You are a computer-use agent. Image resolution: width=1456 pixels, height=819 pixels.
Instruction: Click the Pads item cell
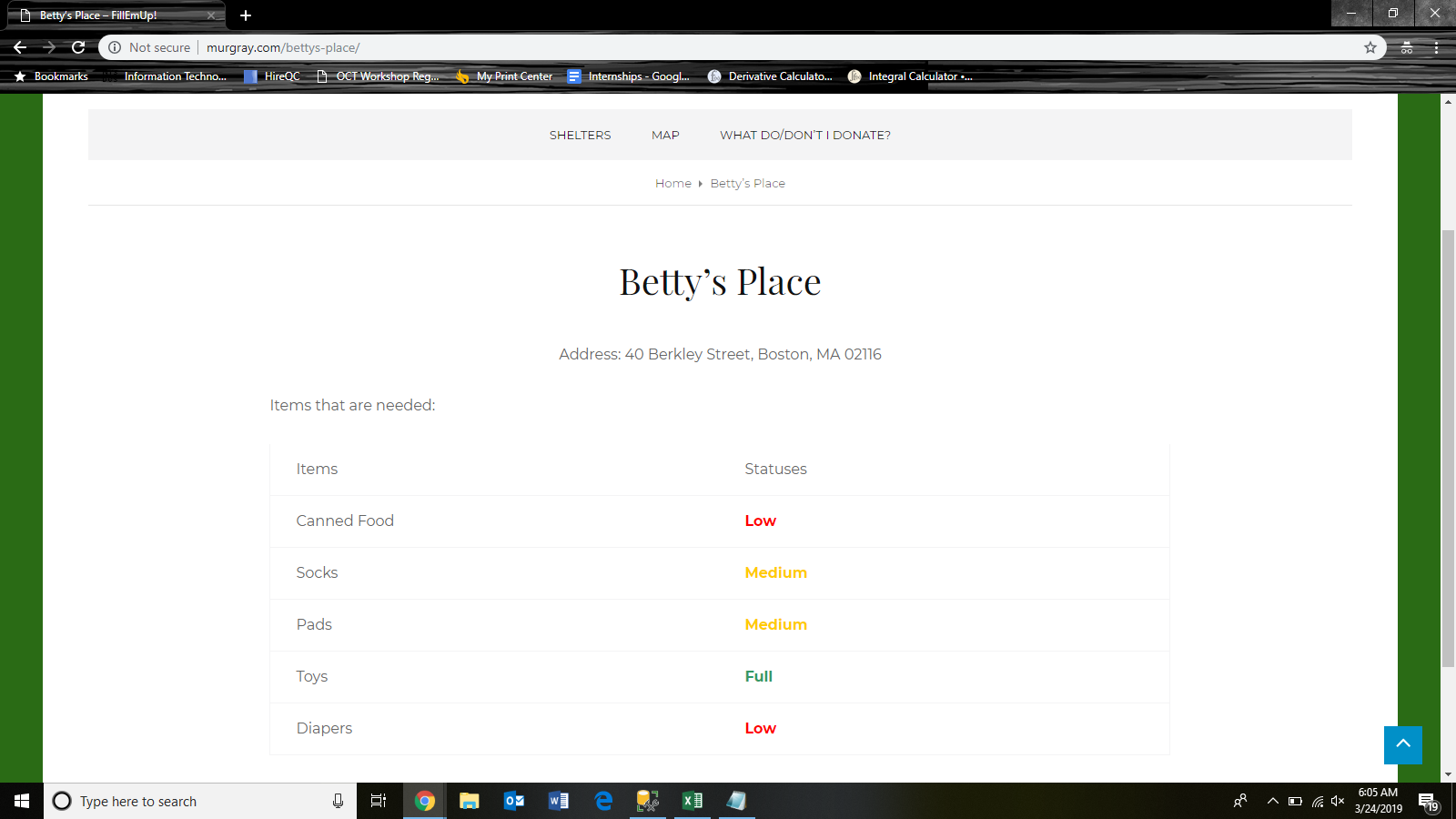314,624
